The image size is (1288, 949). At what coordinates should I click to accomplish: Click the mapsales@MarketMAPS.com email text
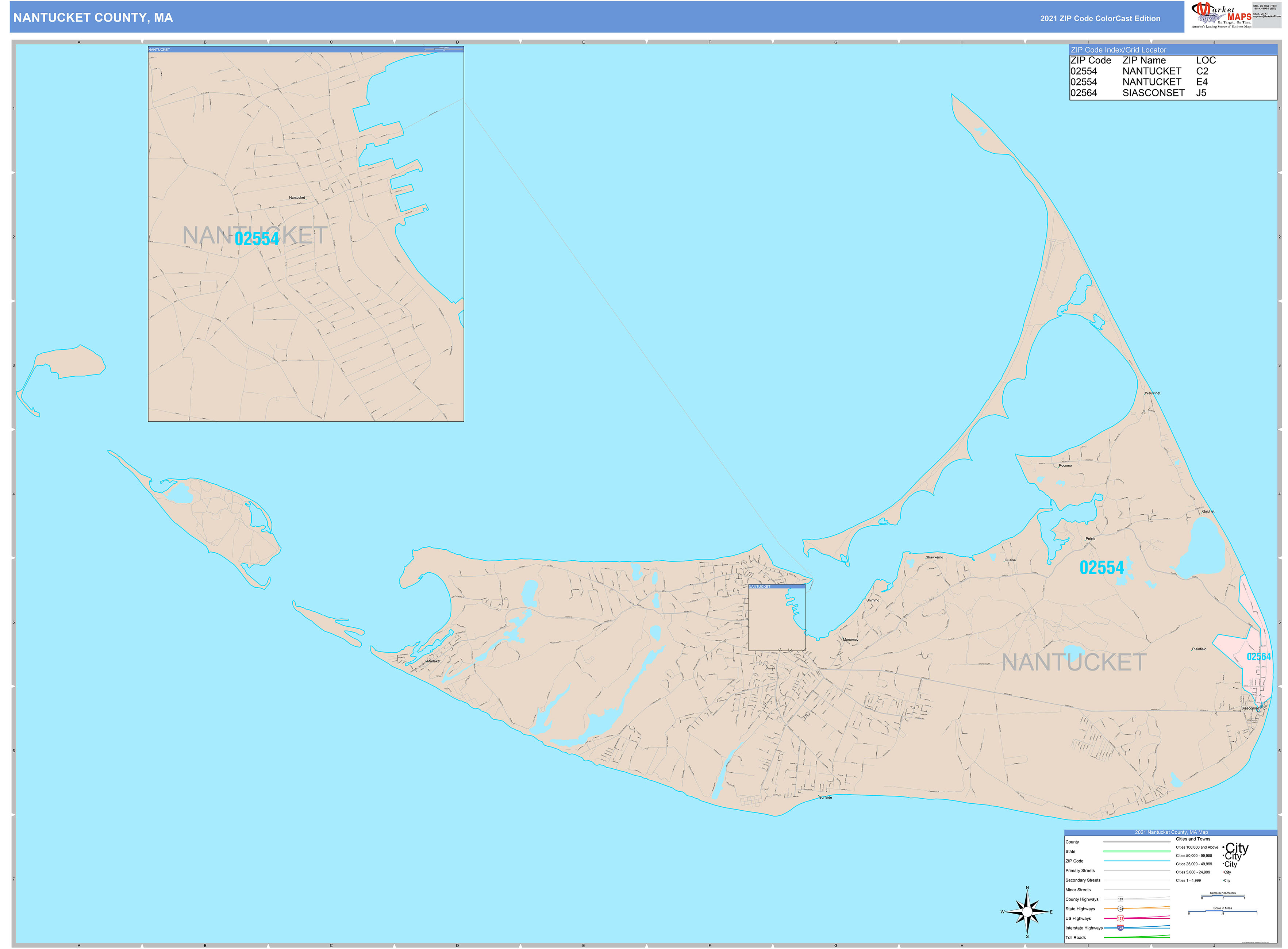pyautogui.click(x=1267, y=16)
